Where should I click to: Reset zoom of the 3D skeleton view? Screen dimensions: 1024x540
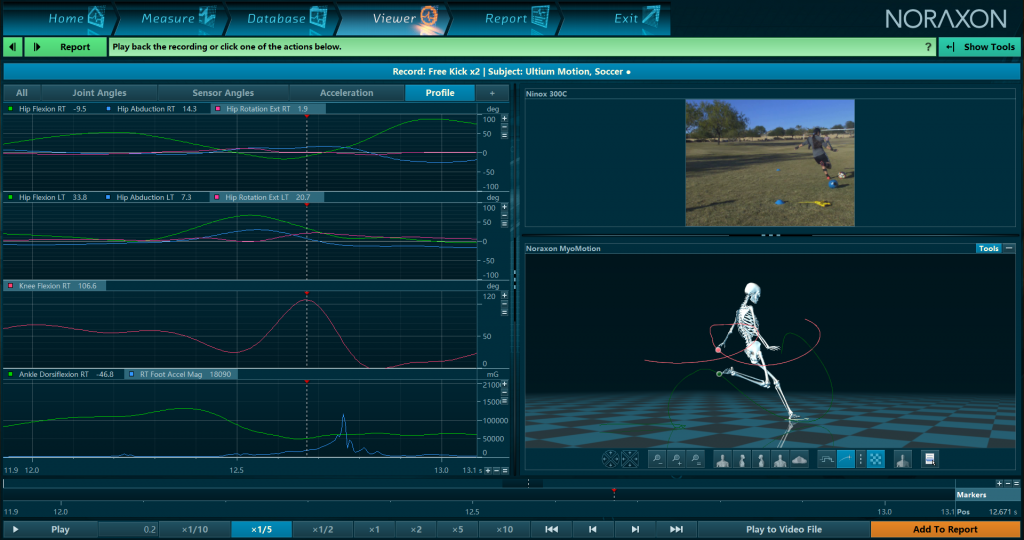(x=696, y=459)
